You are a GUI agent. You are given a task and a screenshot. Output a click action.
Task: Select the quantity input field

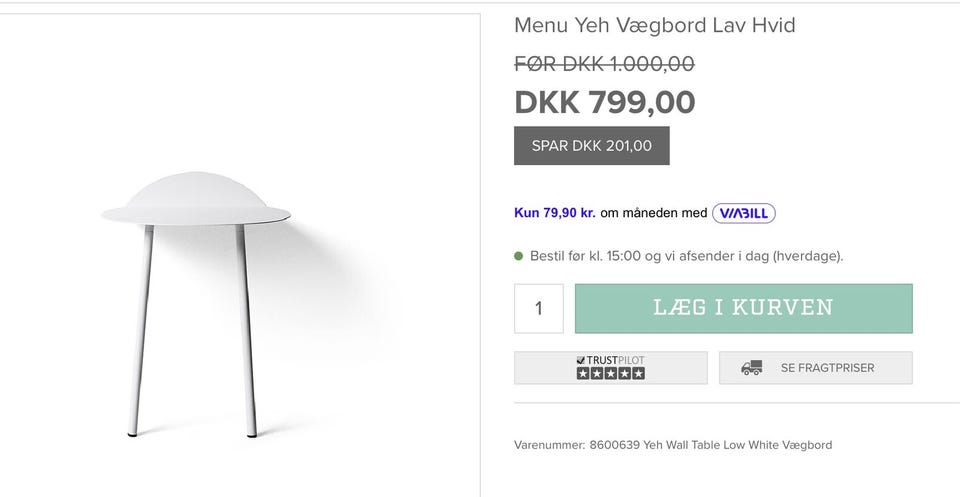[x=539, y=308]
